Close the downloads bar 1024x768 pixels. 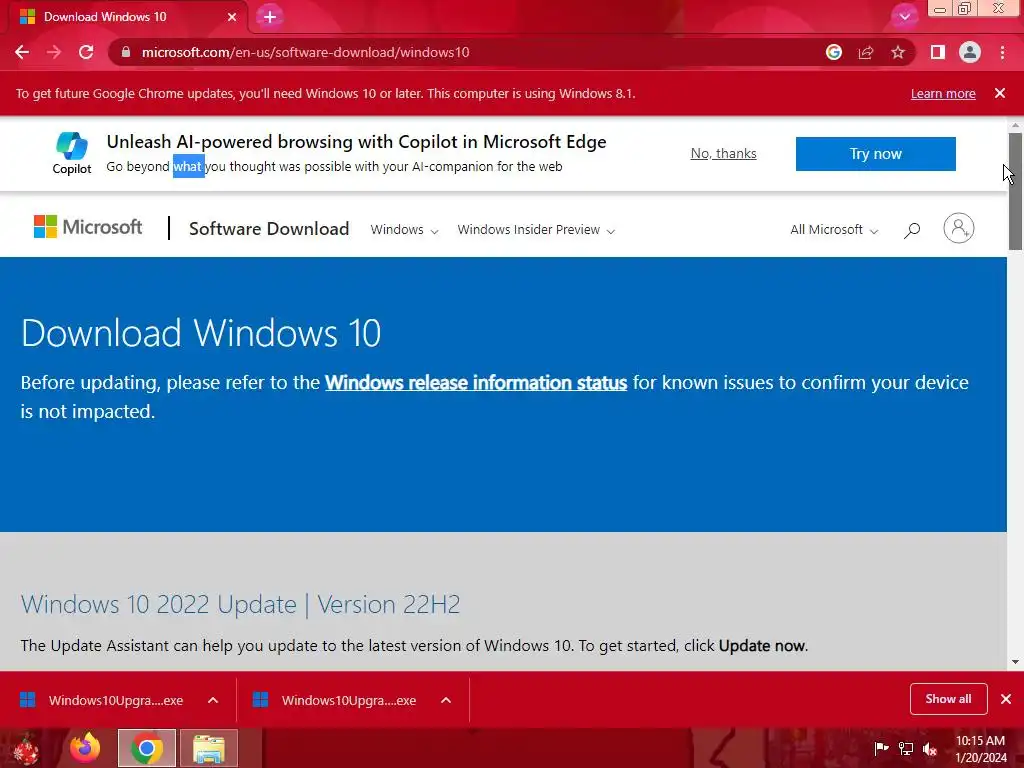pos(1006,699)
